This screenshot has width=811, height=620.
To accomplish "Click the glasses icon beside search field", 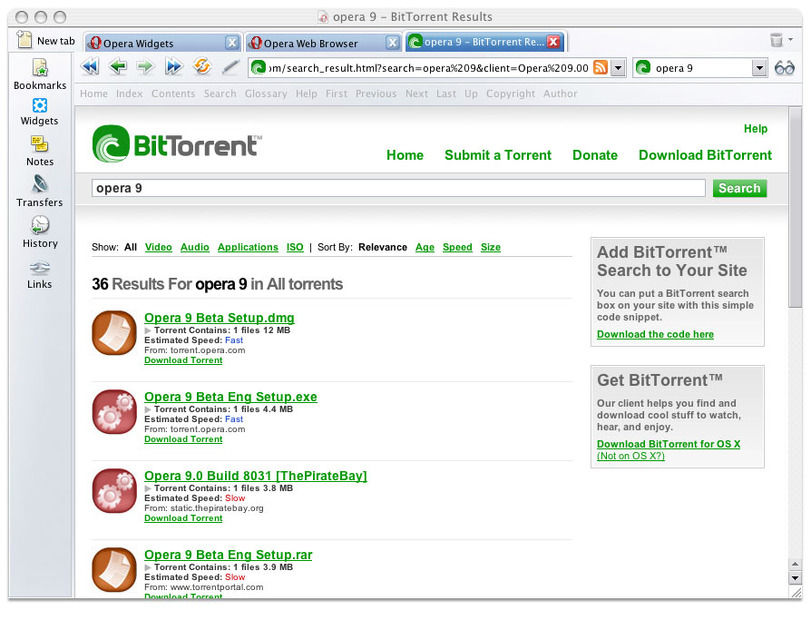I will click(785, 68).
